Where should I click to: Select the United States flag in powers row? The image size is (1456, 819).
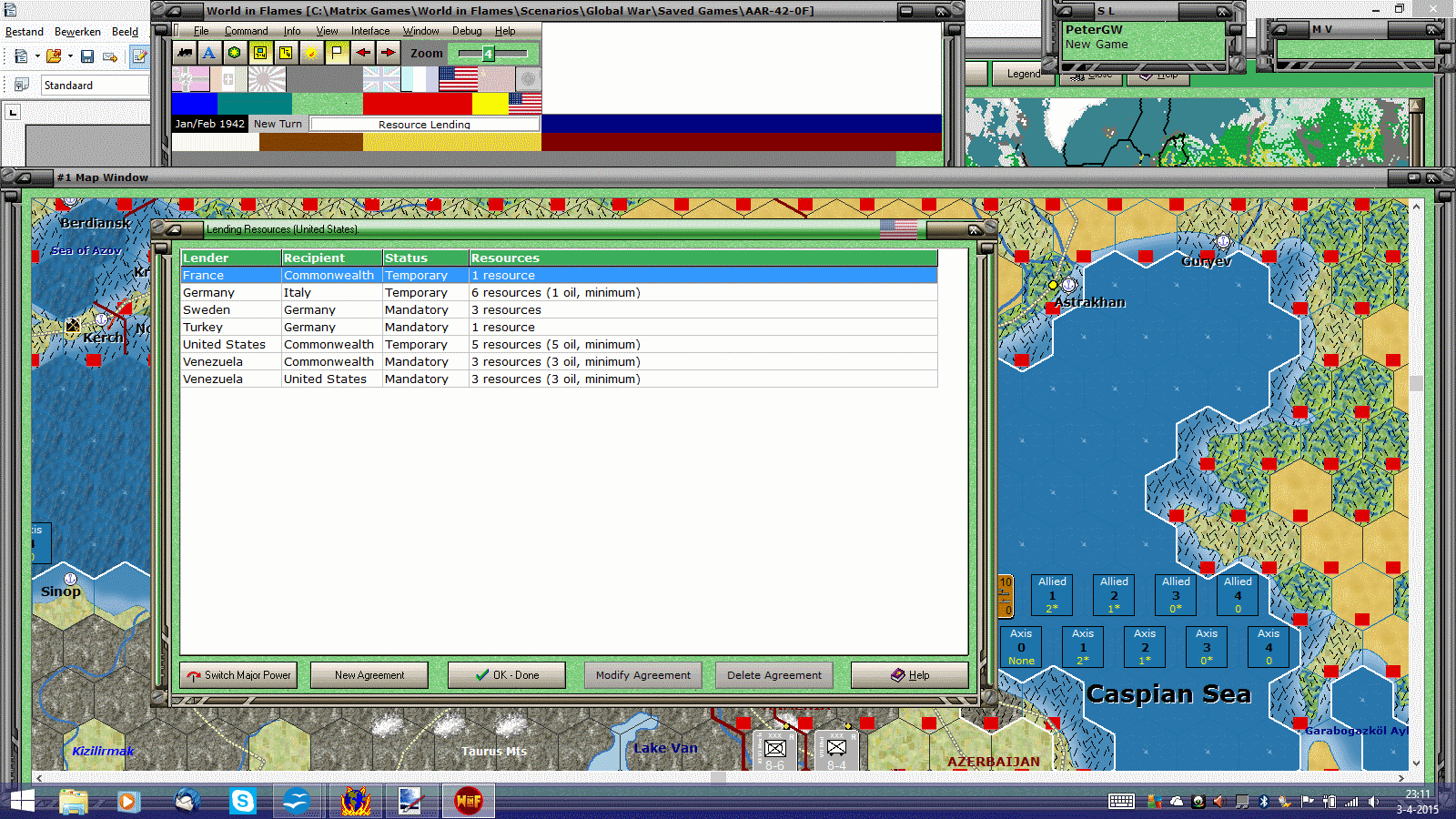(458, 79)
